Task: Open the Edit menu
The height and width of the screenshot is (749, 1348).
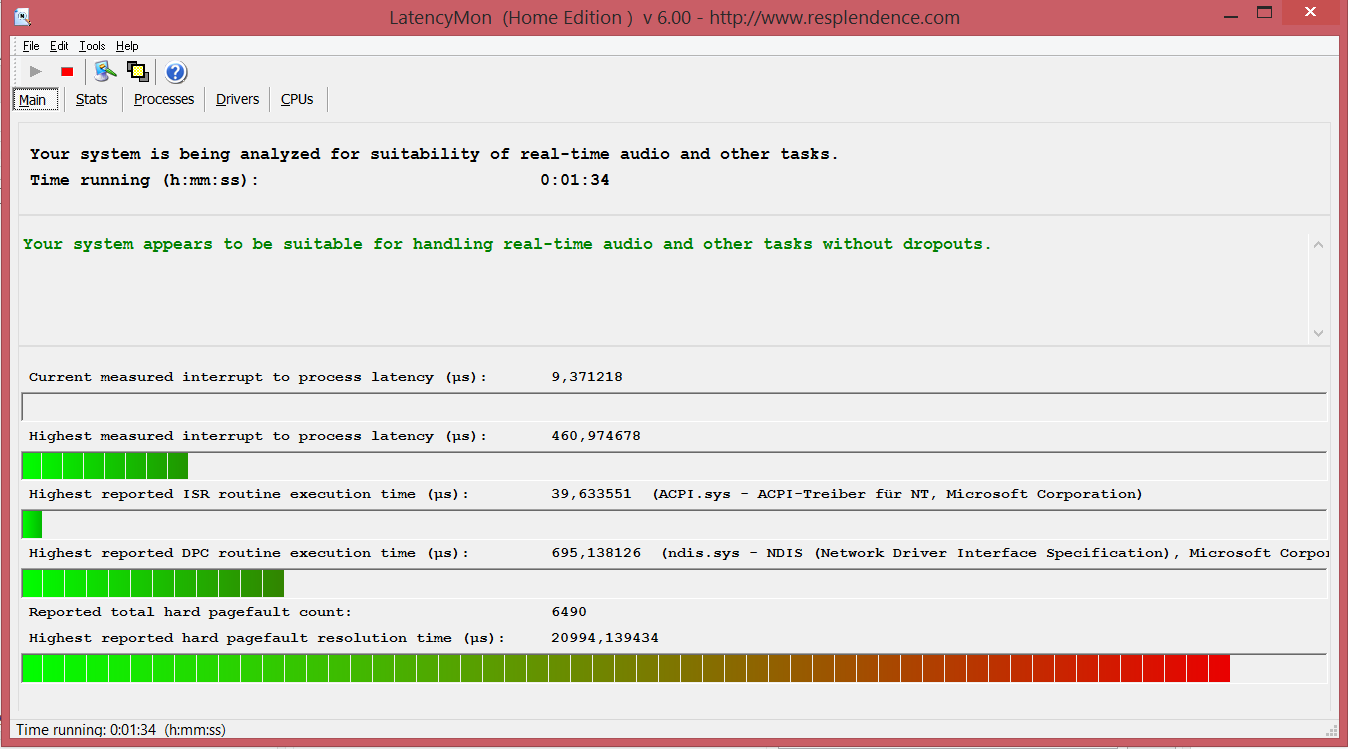Action: 59,46
